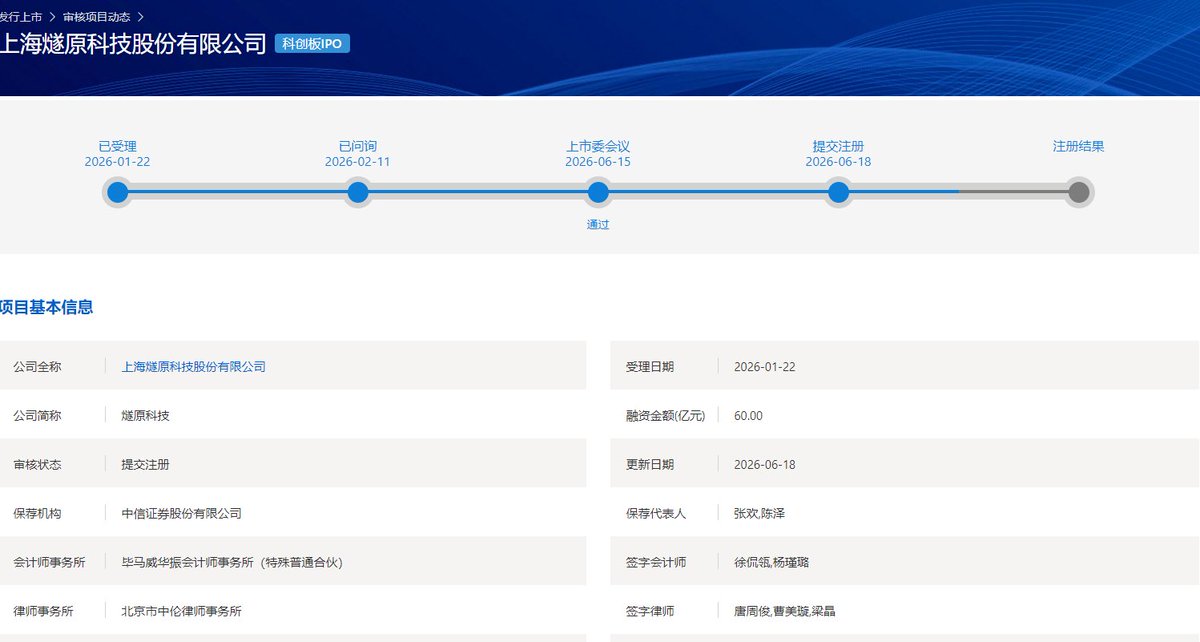Click the 已受理 stage label
1200x642 pixels.
[117, 146]
